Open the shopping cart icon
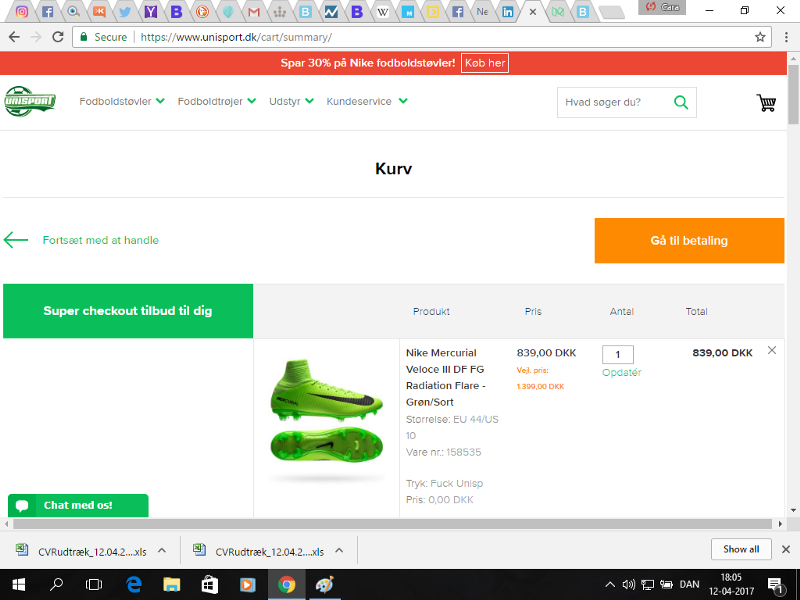Viewport: 800px width, 600px height. coord(766,102)
